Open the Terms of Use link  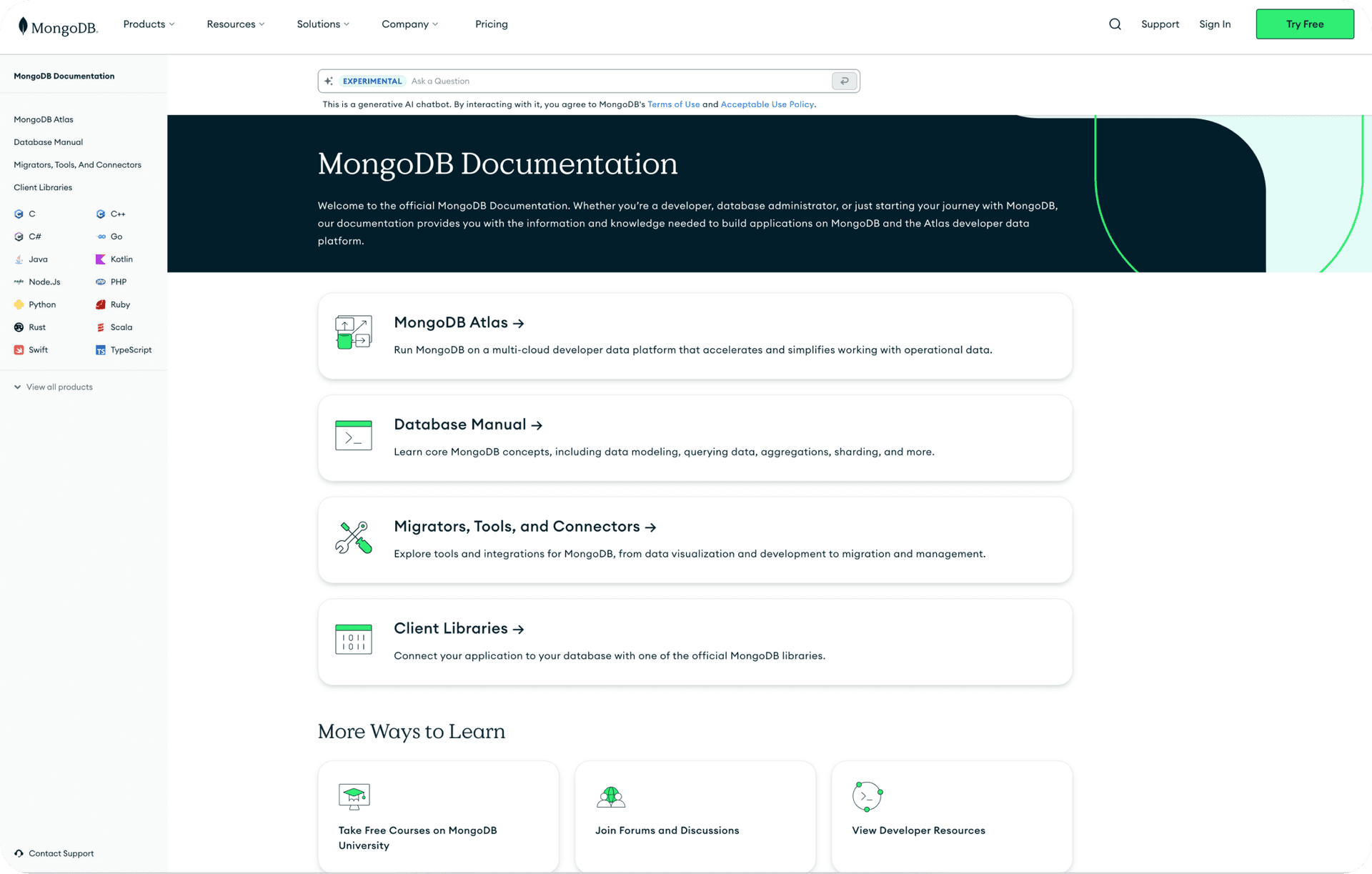673,104
